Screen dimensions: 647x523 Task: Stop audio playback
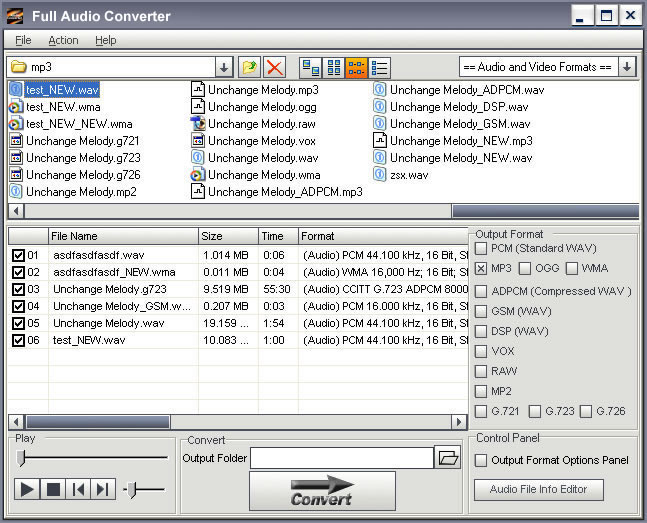[53, 490]
